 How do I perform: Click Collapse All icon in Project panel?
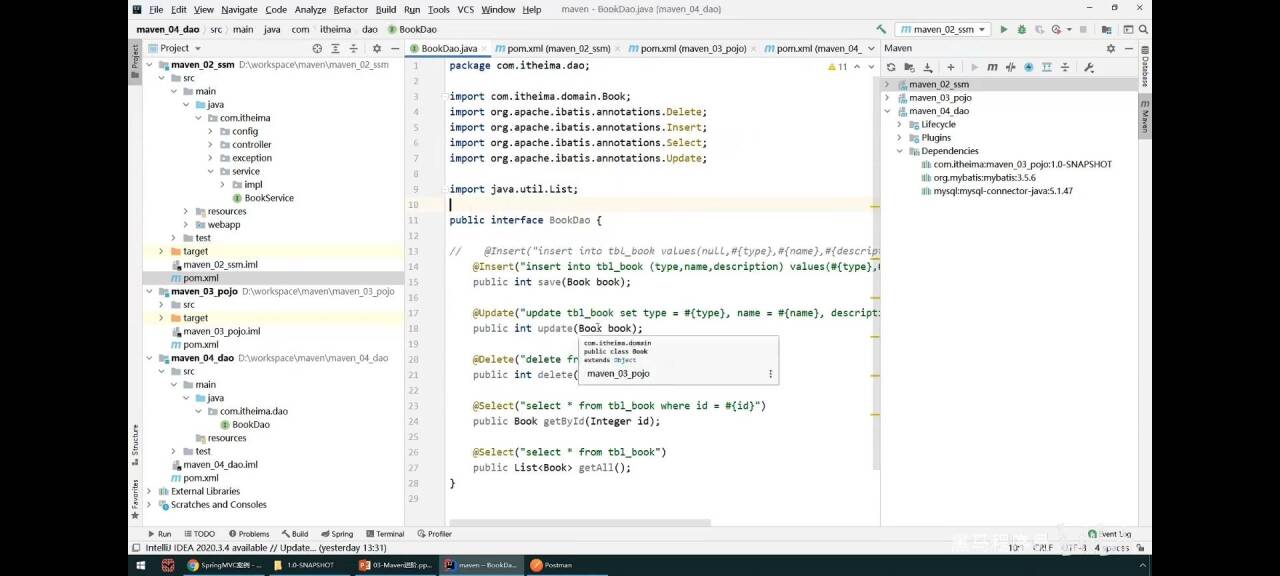pos(352,48)
